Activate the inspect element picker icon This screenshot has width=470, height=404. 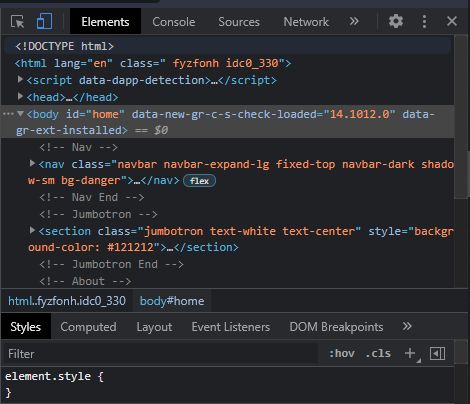(17, 22)
